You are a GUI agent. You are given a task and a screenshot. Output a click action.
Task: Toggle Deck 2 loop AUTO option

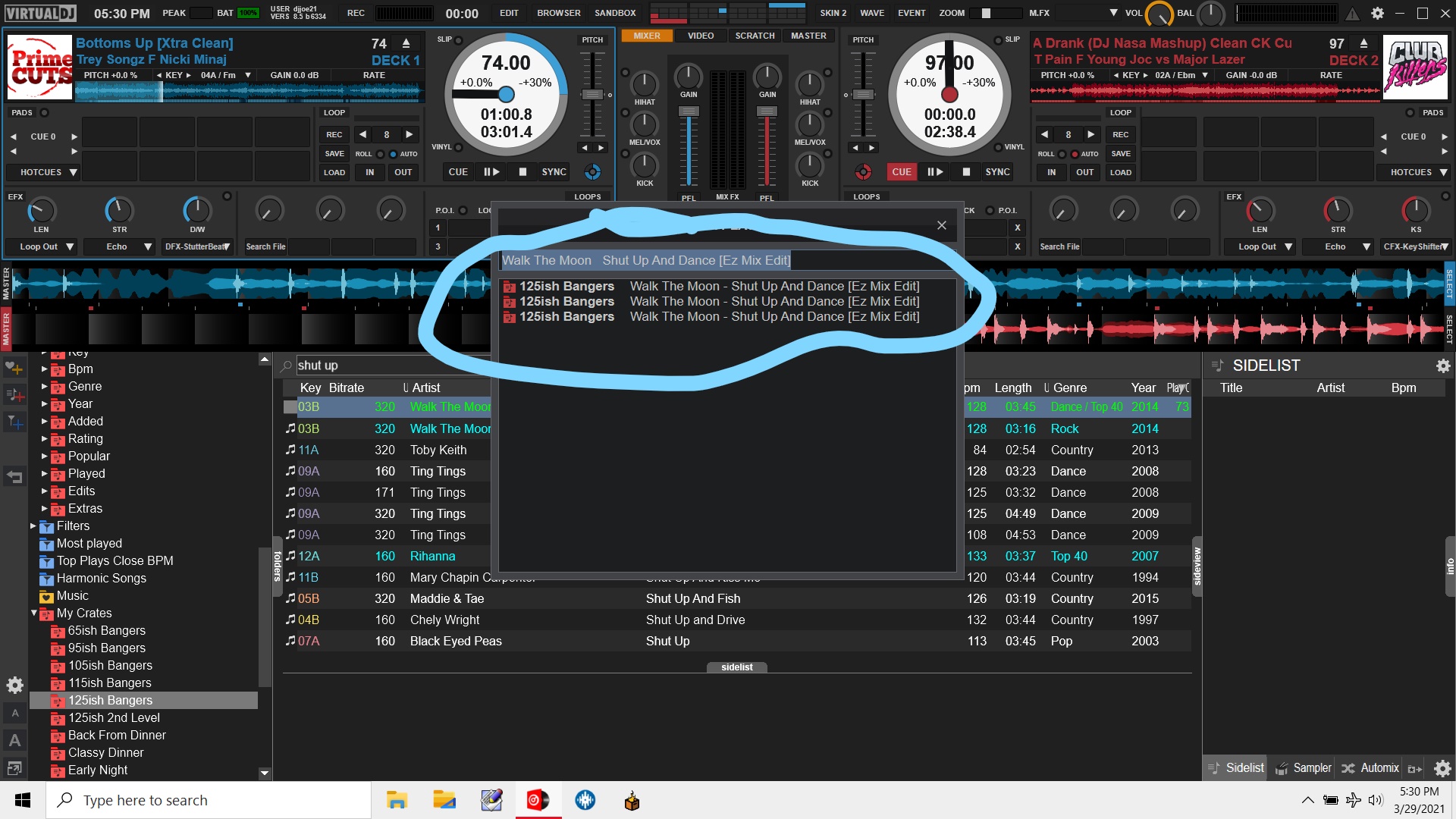[x=1075, y=154]
